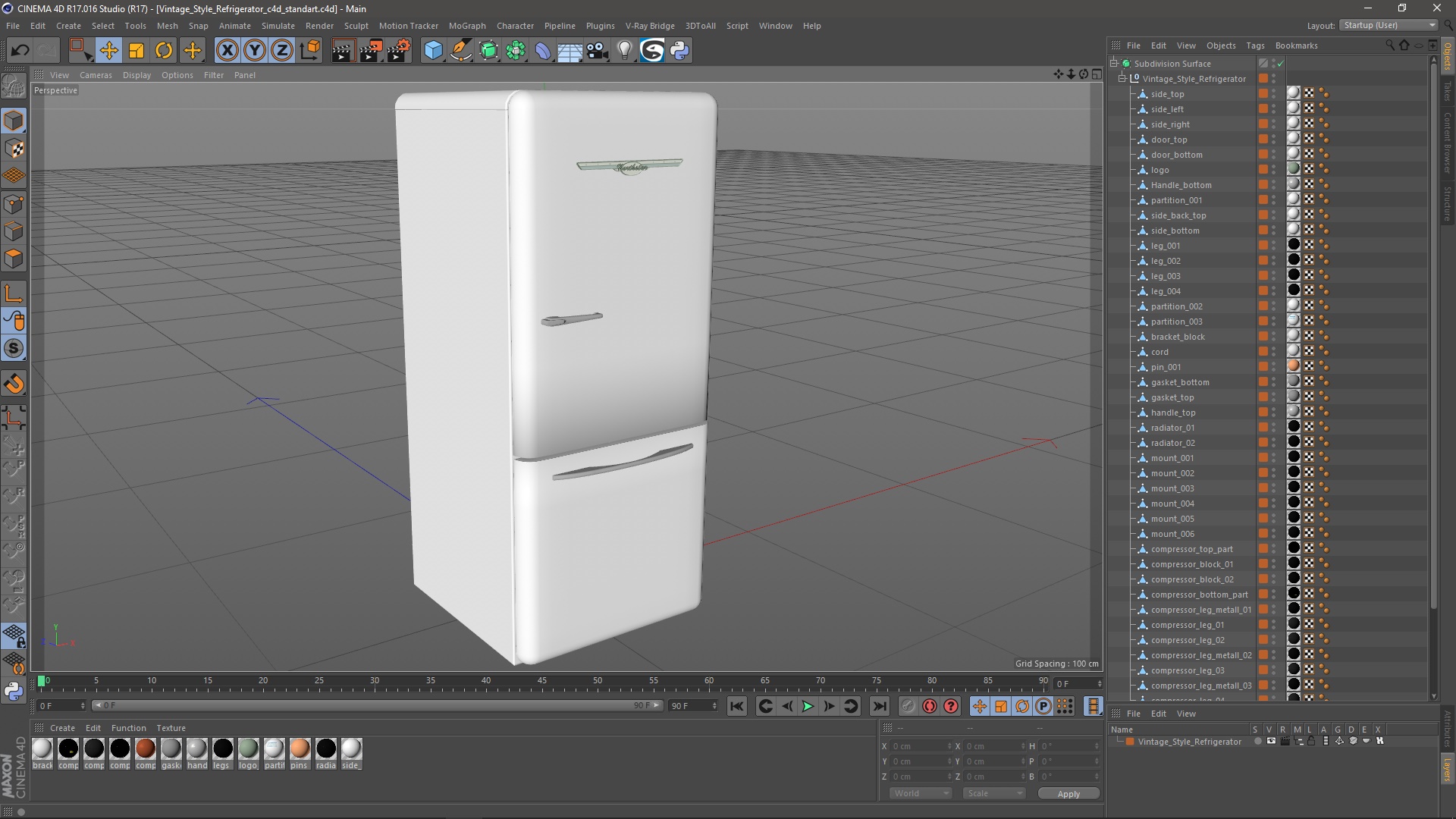Open the V-Ray Bridge menu
1456x819 pixels.
coord(650,26)
